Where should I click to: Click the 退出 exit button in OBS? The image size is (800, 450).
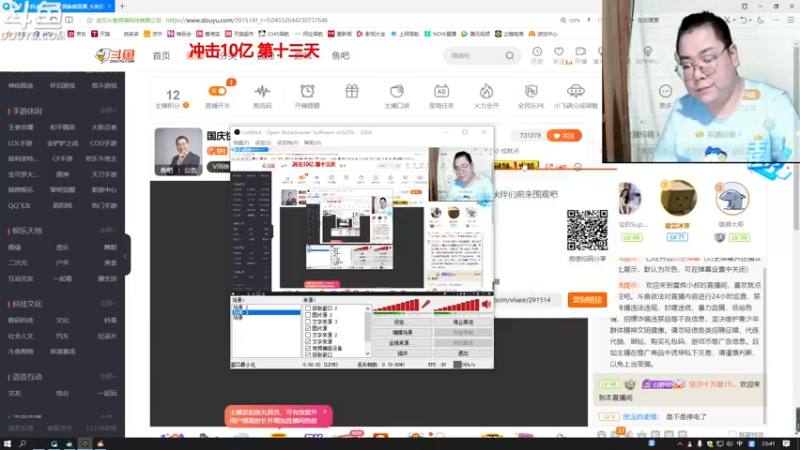tap(463, 353)
